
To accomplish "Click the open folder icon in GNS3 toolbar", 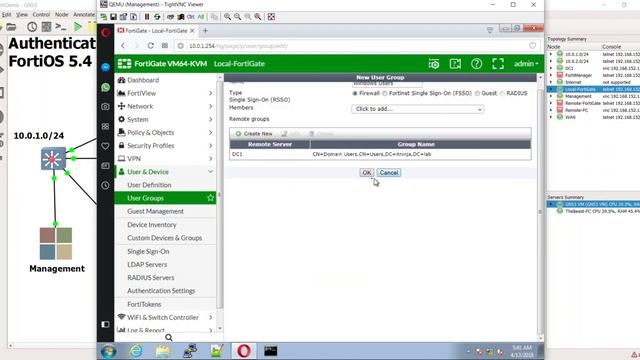I will pyautogui.click(x=11, y=27).
